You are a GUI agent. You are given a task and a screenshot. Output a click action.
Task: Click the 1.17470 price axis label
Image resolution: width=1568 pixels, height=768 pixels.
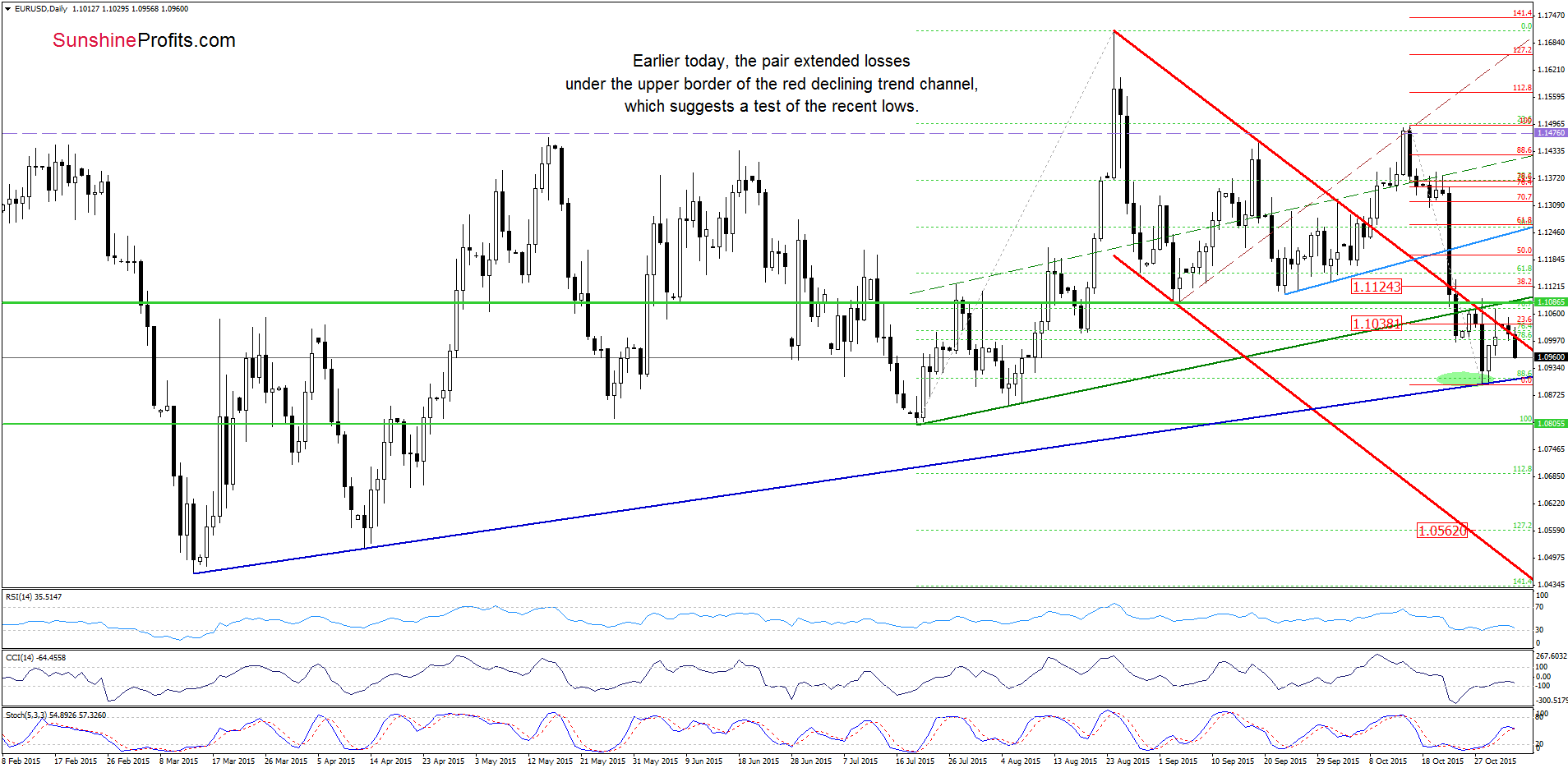point(1551,16)
